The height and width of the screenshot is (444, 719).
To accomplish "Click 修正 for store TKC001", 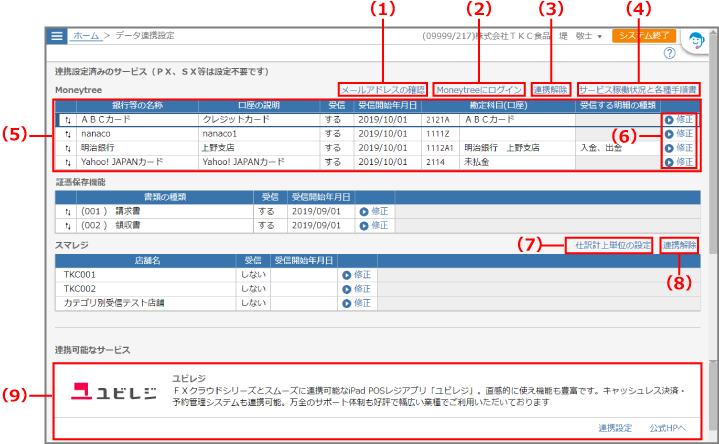I will tap(356, 275).
